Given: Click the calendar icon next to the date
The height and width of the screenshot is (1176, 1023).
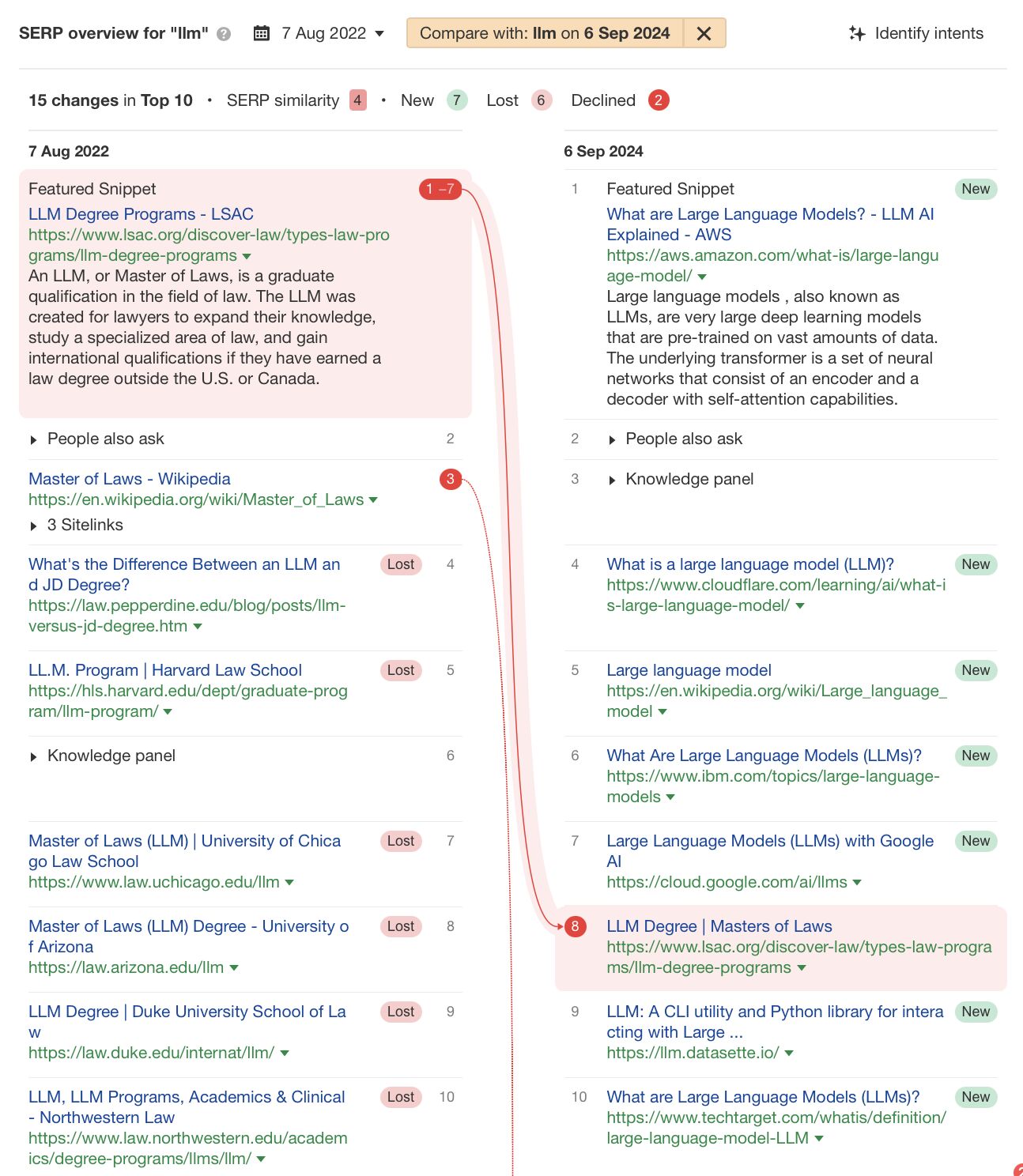Looking at the screenshot, I should [259, 33].
